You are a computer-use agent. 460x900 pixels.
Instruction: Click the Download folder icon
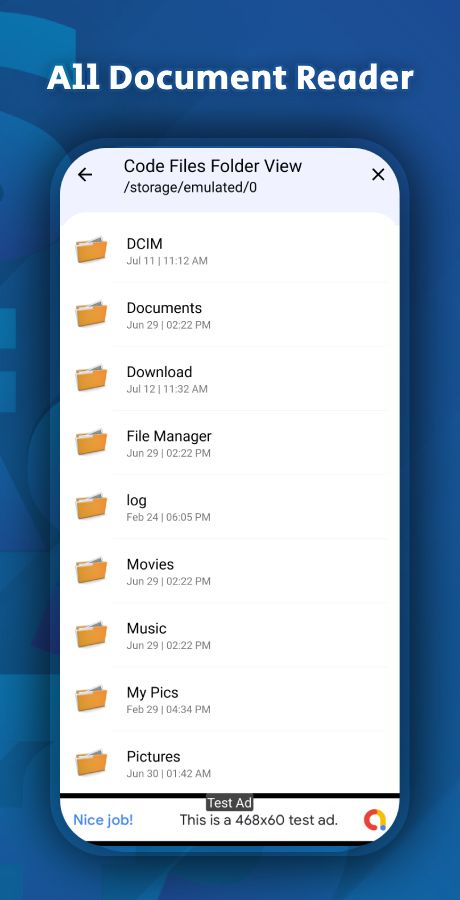coord(91,378)
